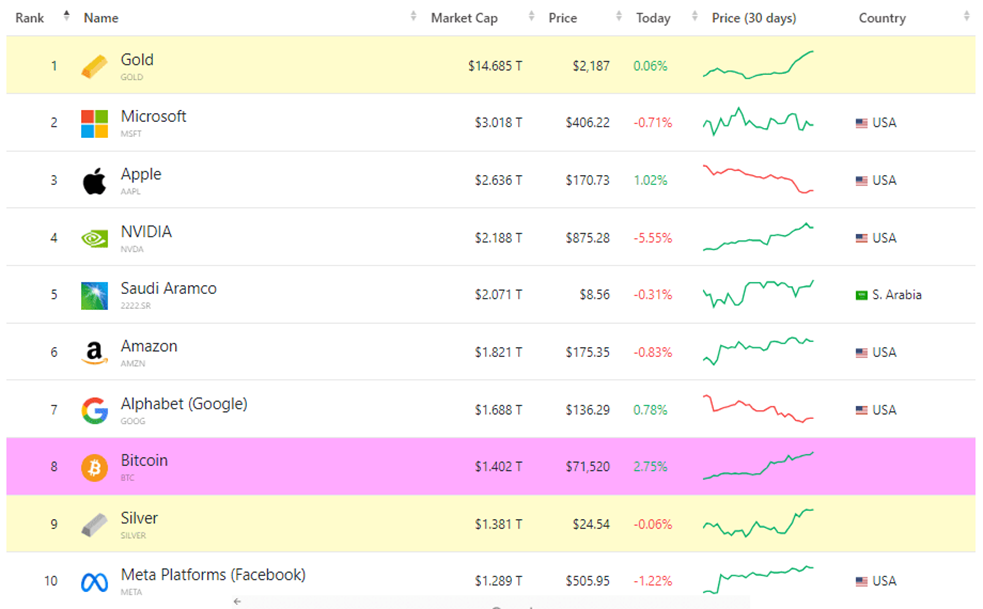Screen dimensions: 983x609
Task: Open the Alphabet (Google) link
Action: click(x=184, y=404)
